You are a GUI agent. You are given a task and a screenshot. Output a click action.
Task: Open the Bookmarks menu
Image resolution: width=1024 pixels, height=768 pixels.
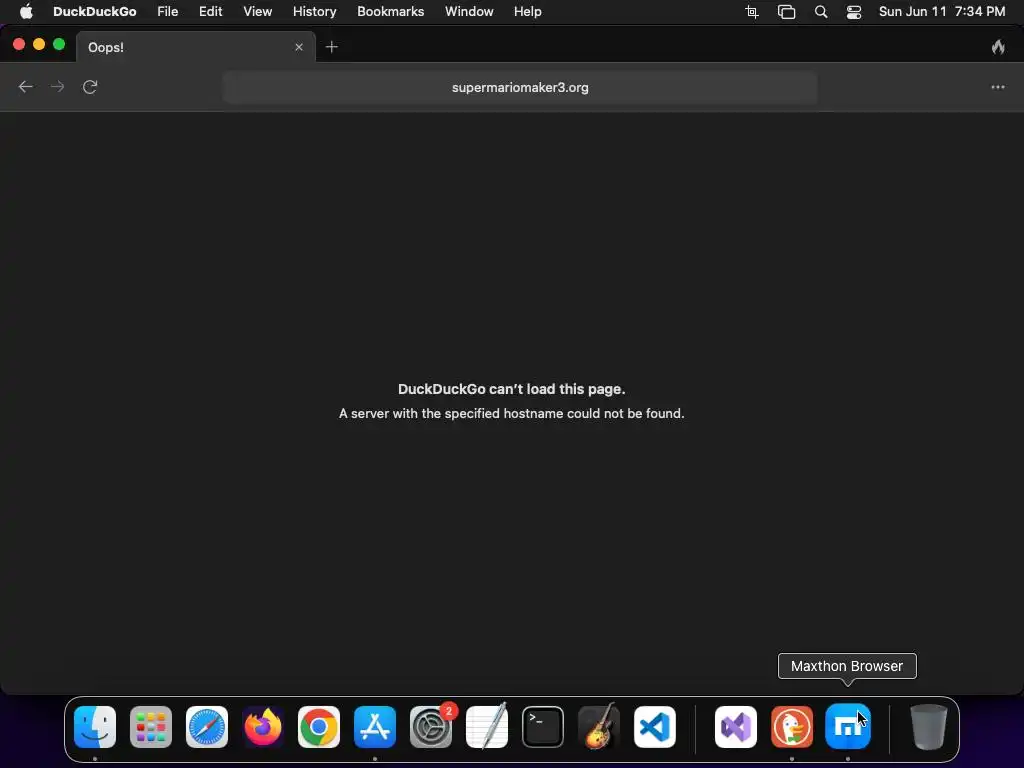pyautogui.click(x=391, y=12)
